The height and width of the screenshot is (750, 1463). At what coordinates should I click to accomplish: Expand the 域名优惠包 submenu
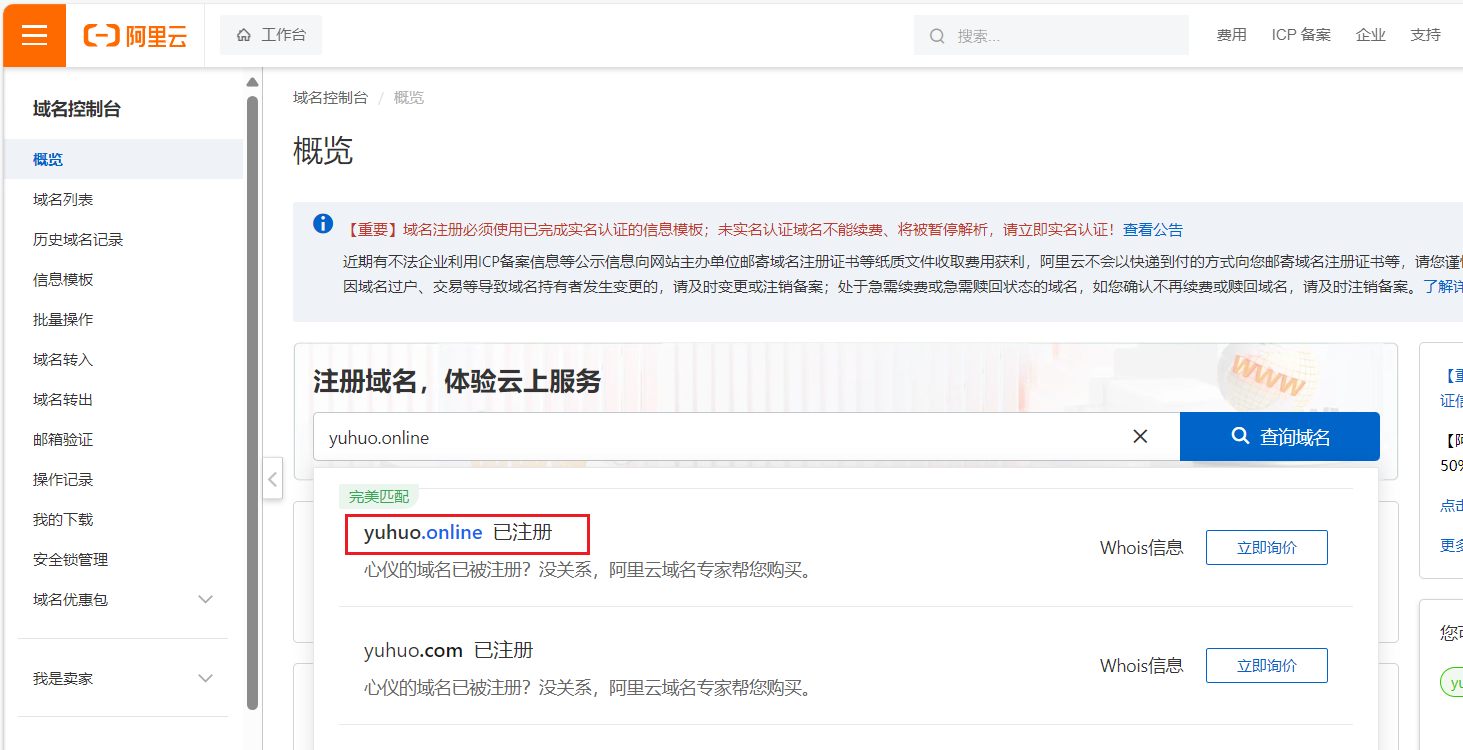pyautogui.click(x=206, y=600)
